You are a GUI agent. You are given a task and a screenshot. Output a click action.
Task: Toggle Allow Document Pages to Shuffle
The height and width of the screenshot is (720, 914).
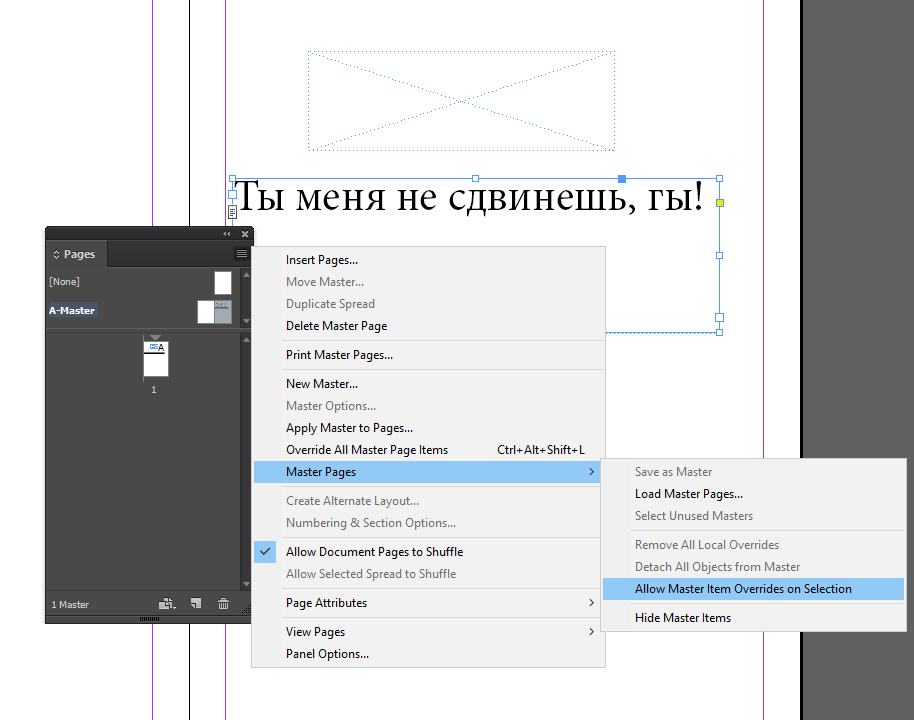point(428,552)
